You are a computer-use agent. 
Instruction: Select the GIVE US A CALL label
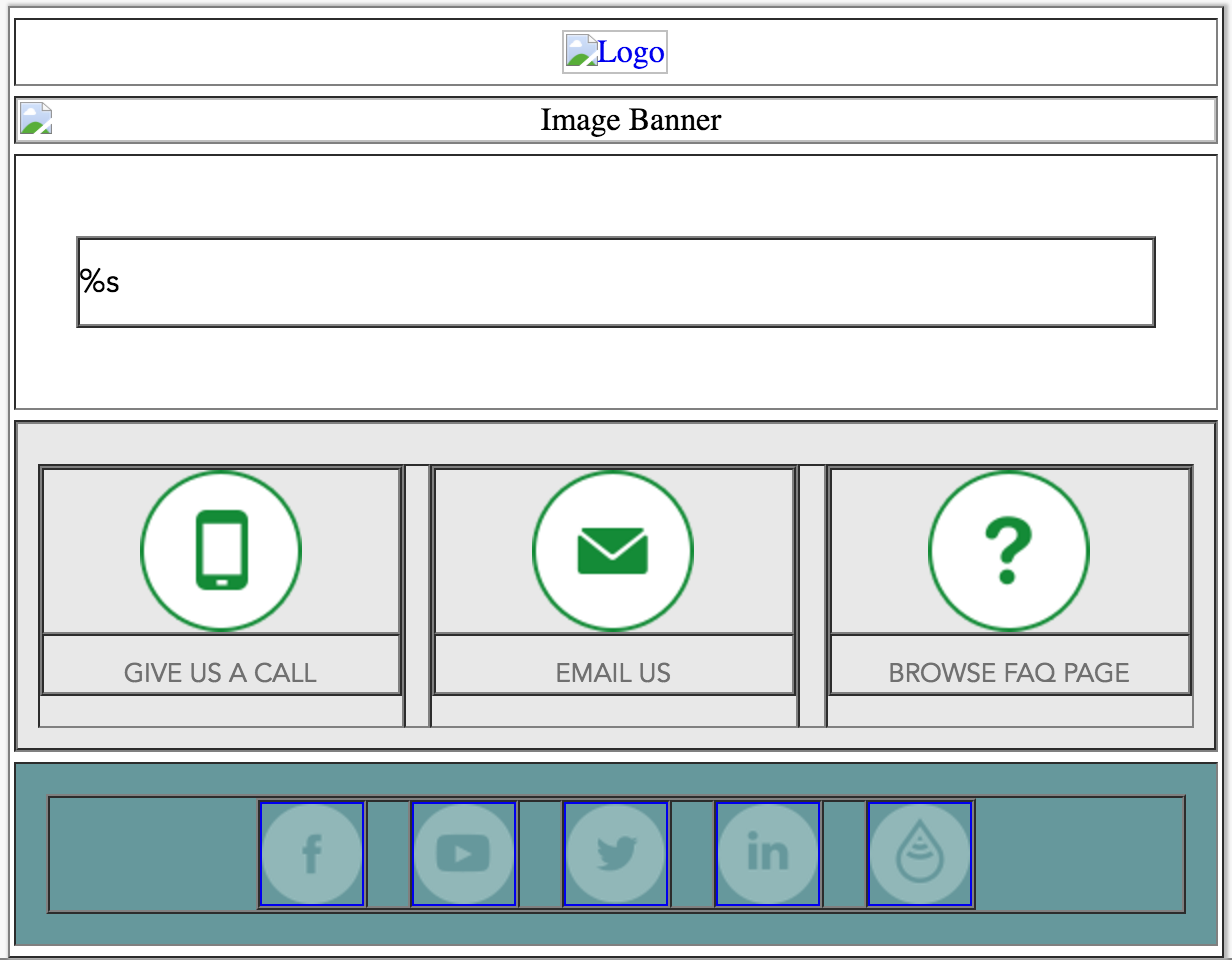point(220,673)
